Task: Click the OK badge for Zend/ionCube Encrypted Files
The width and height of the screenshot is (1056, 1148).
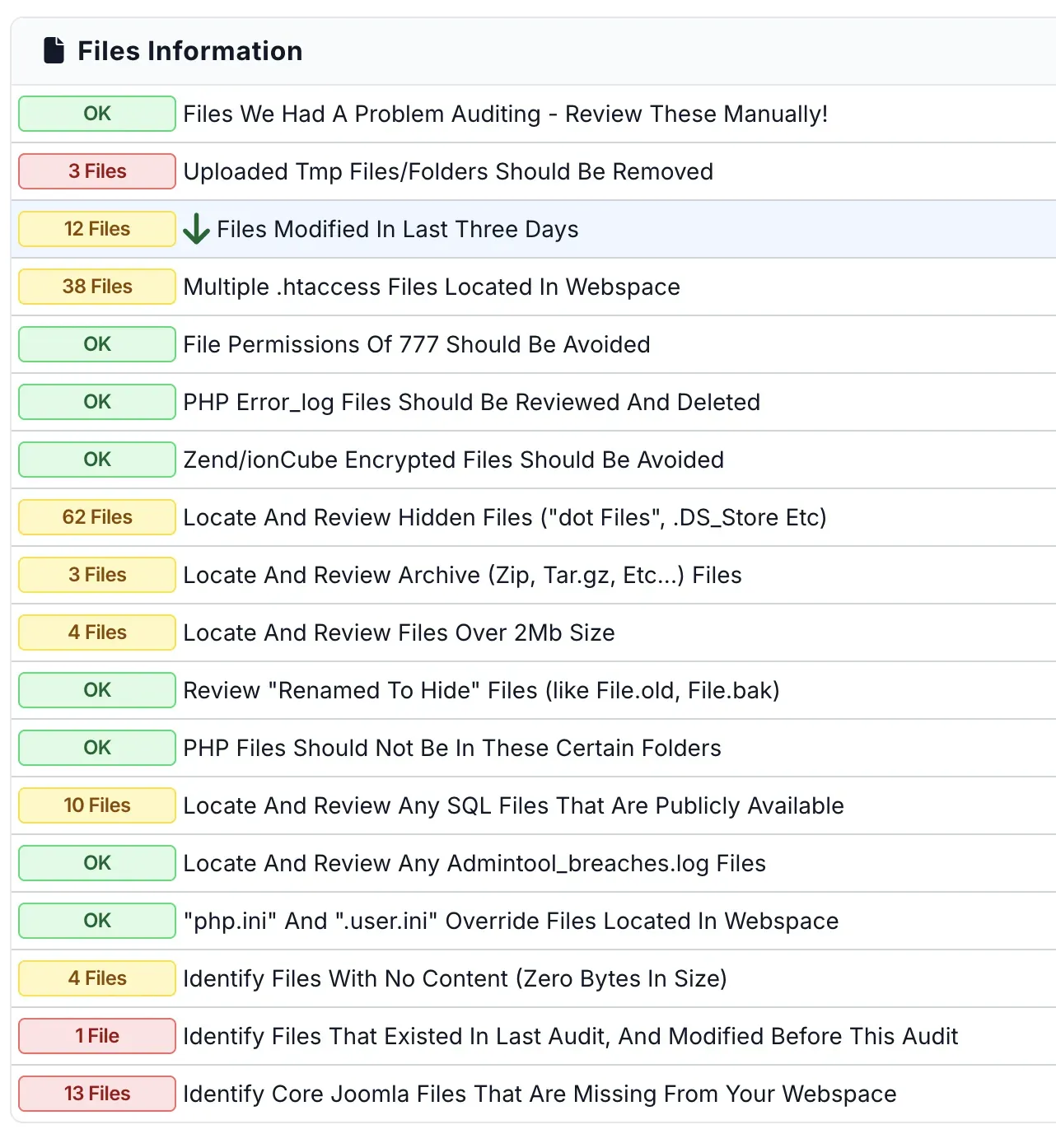Action: click(x=96, y=460)
